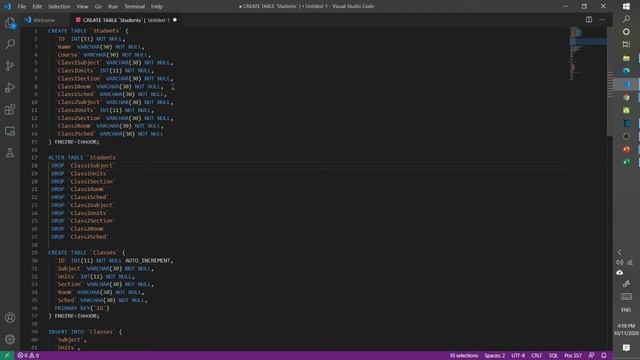Open the taskbar clock showing 4:18 PM
The height and width of the screenshot is (360, 640).
pyautogui.click(x=626, y=329)
